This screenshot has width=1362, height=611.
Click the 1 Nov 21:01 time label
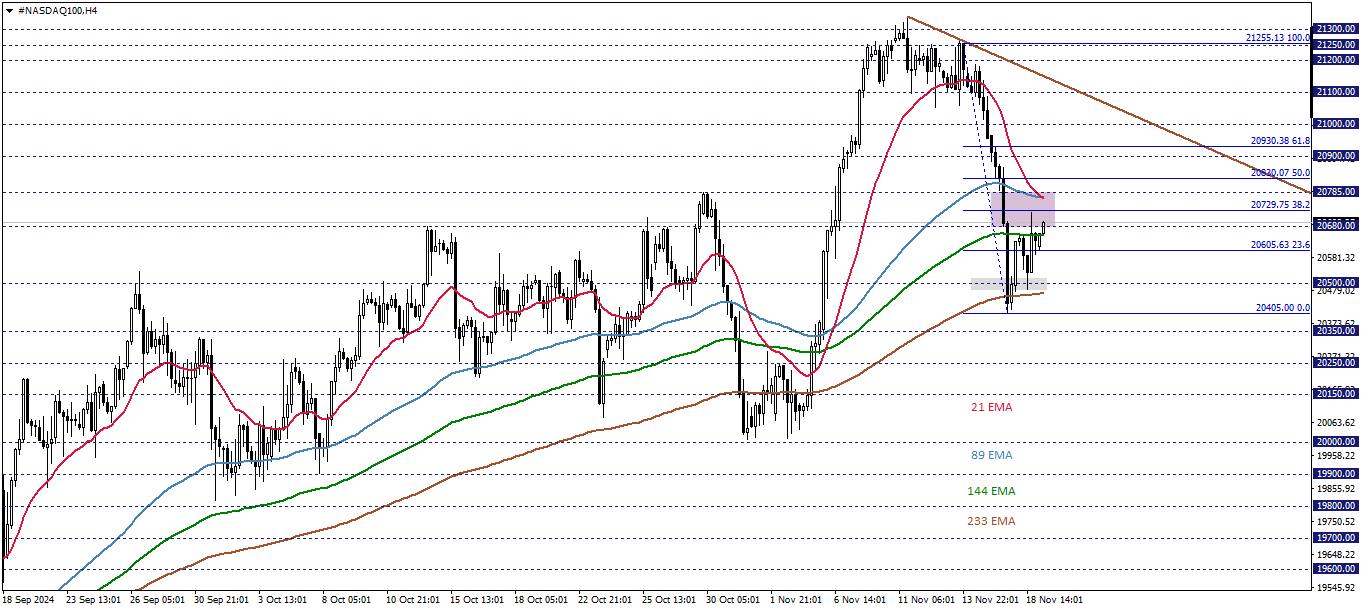(796, 600)
